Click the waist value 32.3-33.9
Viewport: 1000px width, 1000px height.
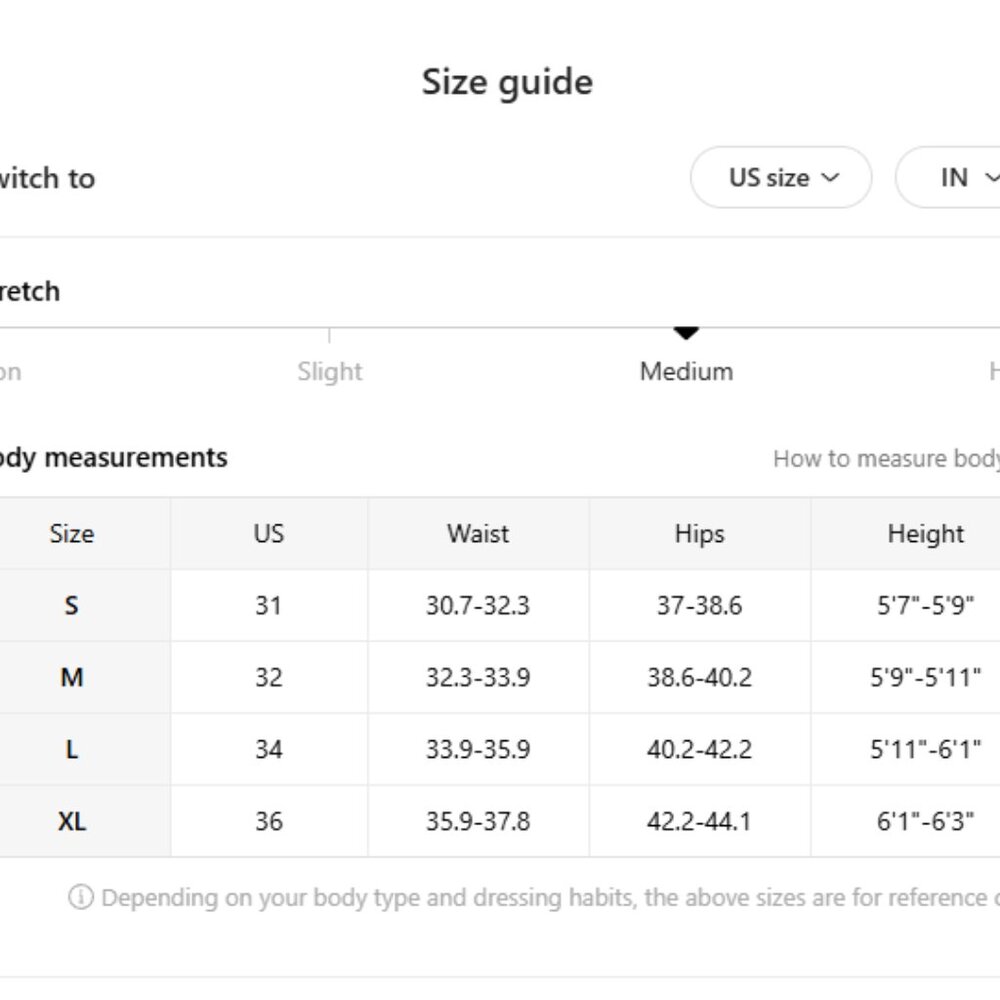tap(478, 677)
